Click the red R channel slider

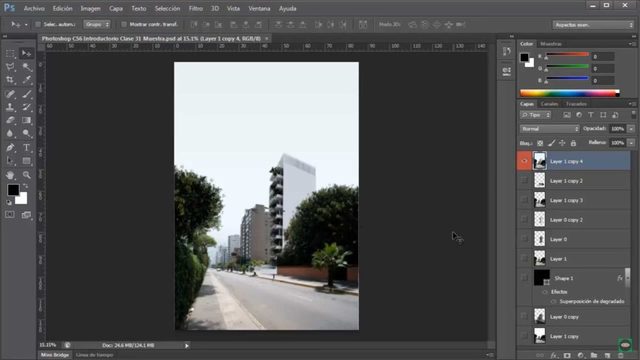567,55
